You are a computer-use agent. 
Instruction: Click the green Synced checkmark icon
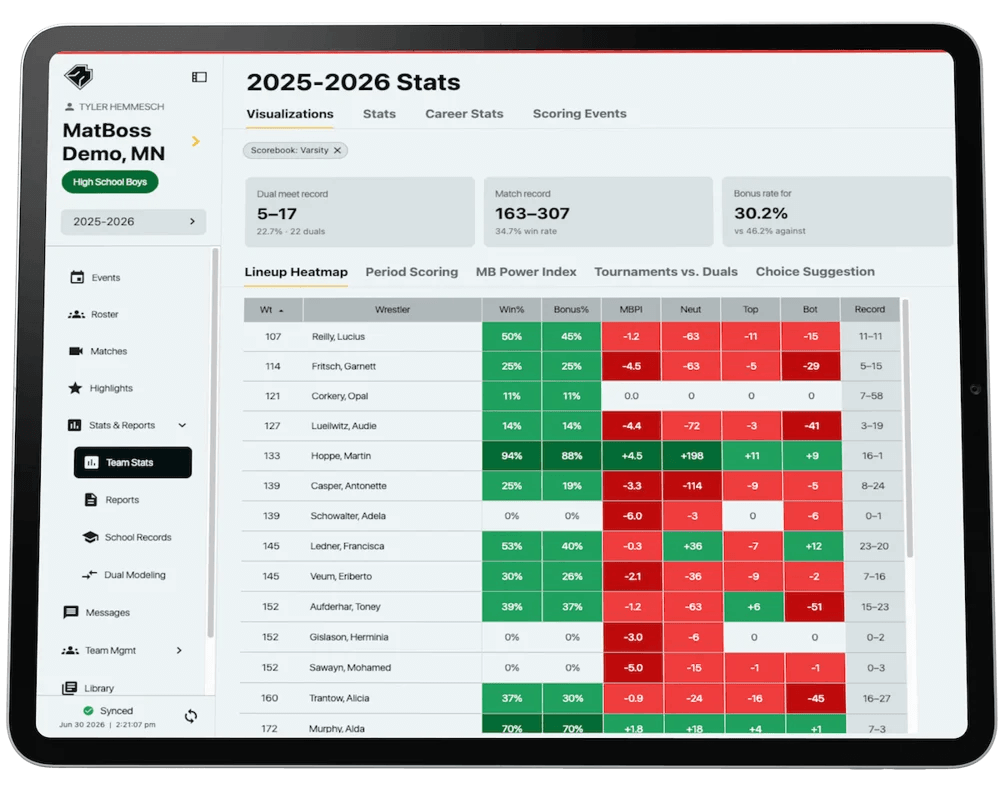coord(88,711)
